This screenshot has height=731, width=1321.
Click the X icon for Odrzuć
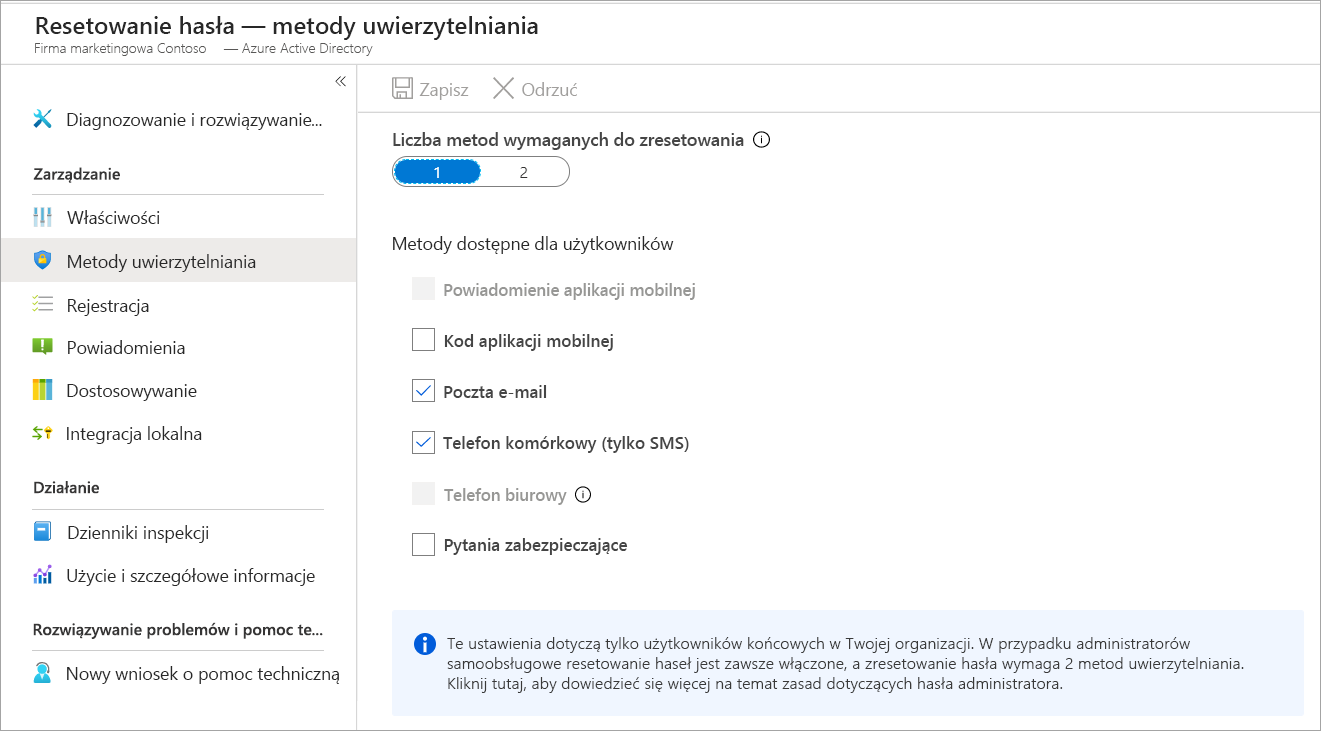504,89
